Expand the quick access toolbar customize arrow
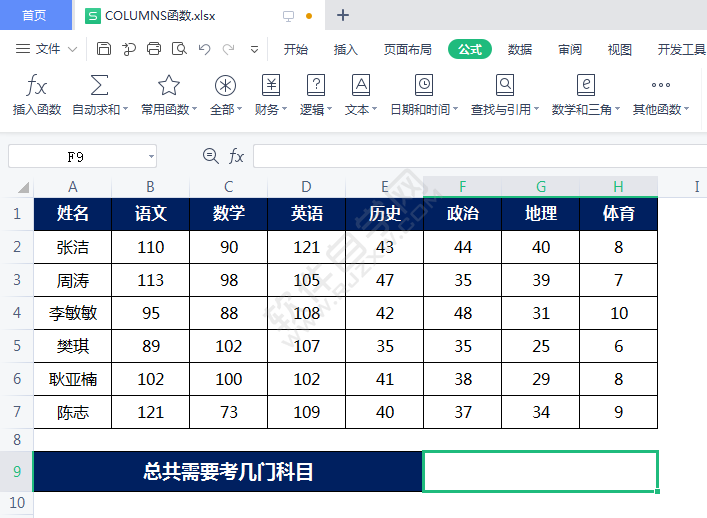Viewport: 707px width, 518px height. pyautogui.click(x=254, y=49)
